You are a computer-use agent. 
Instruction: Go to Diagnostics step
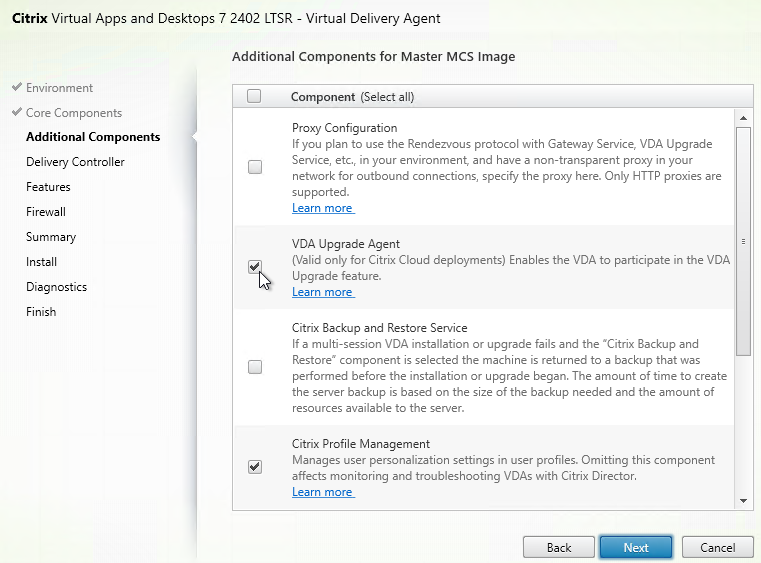pyautogui.click(x=56, y=287)
